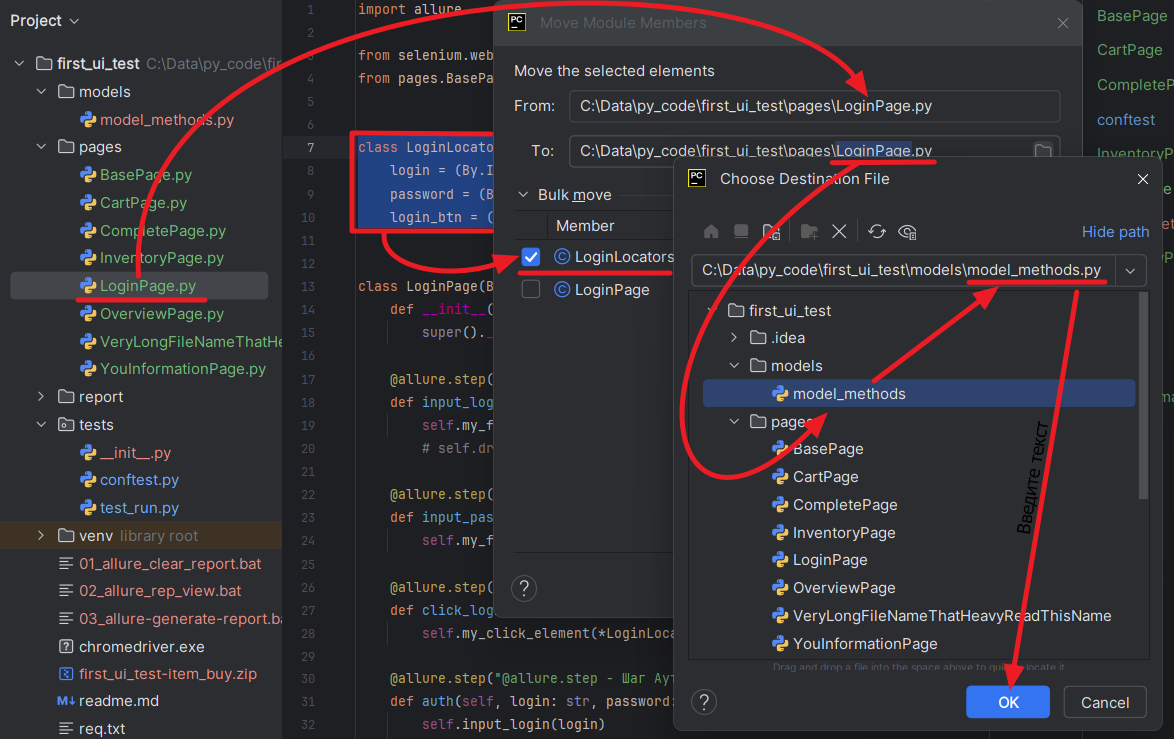This screenshot has width=1174, height=739.
Task: Uncheck the LoginLocators member checkbox
Action: pyautogui.click(x=531, y=257)
